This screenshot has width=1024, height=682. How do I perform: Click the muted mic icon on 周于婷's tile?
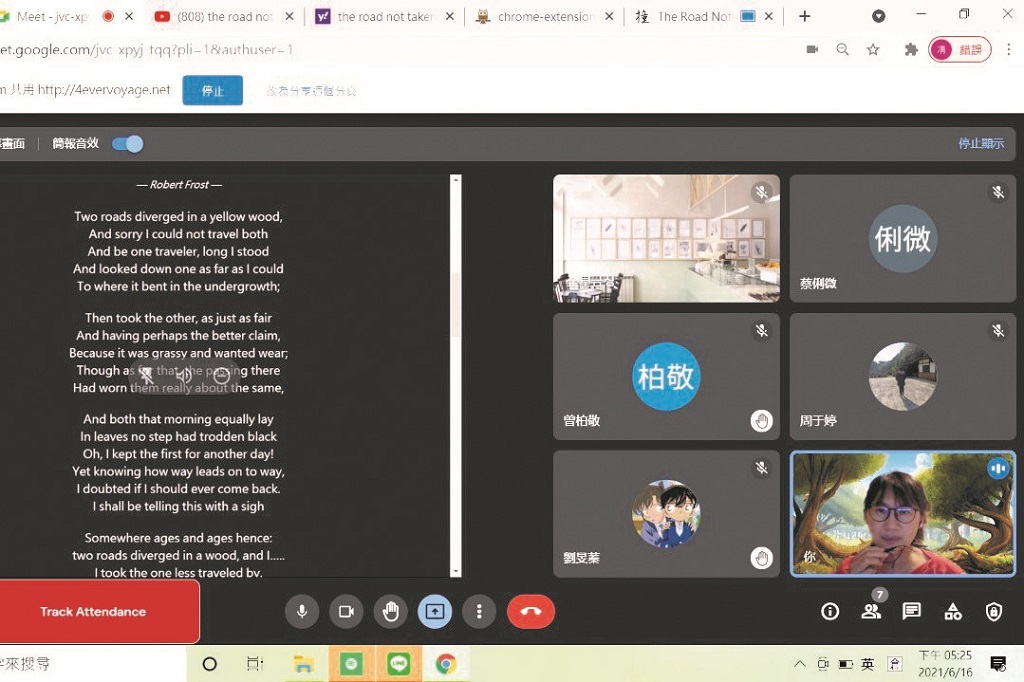pos(998,331)
